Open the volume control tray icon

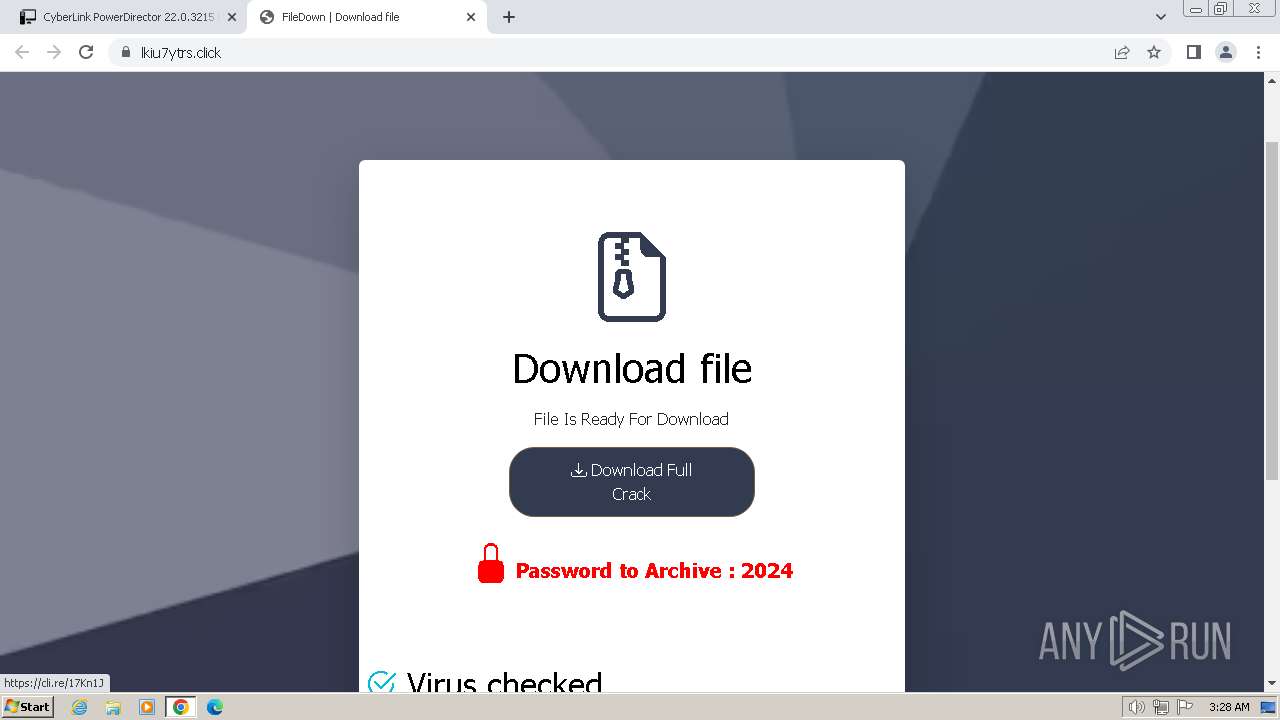click(x=1137, y=707)
